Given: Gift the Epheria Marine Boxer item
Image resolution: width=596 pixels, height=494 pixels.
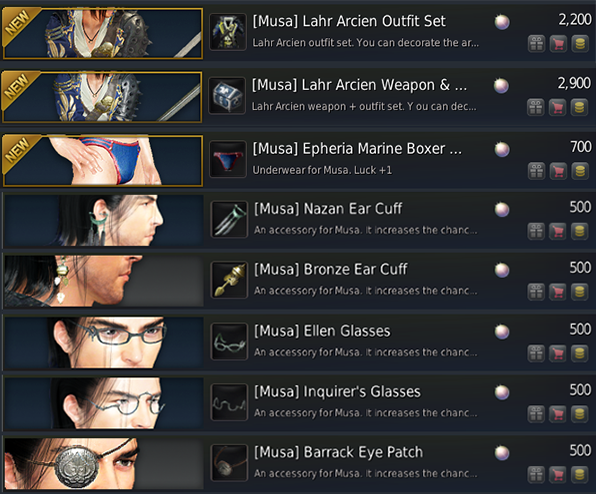Looking at the screenshot, I should [536, 171].
